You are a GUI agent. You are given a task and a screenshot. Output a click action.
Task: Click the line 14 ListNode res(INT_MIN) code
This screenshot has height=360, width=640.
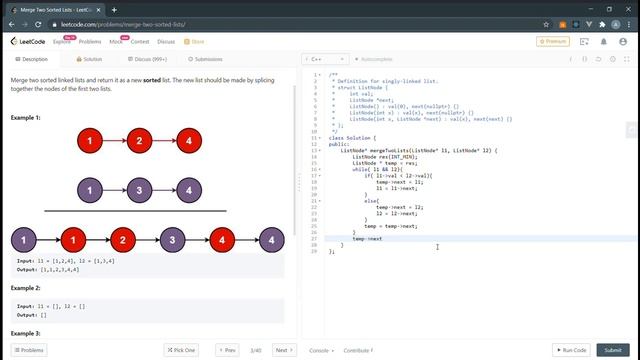click(385, 157)
